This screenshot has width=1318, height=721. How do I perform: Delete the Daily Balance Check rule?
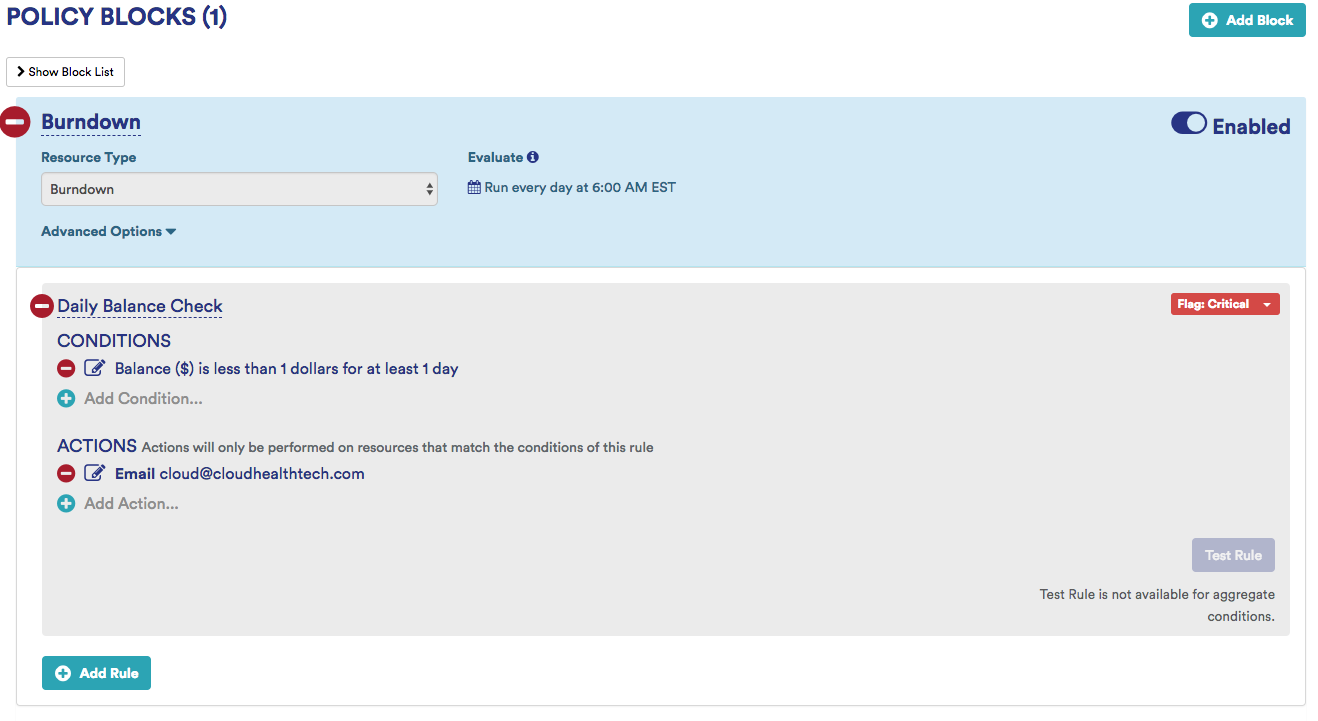coord(42,306)
